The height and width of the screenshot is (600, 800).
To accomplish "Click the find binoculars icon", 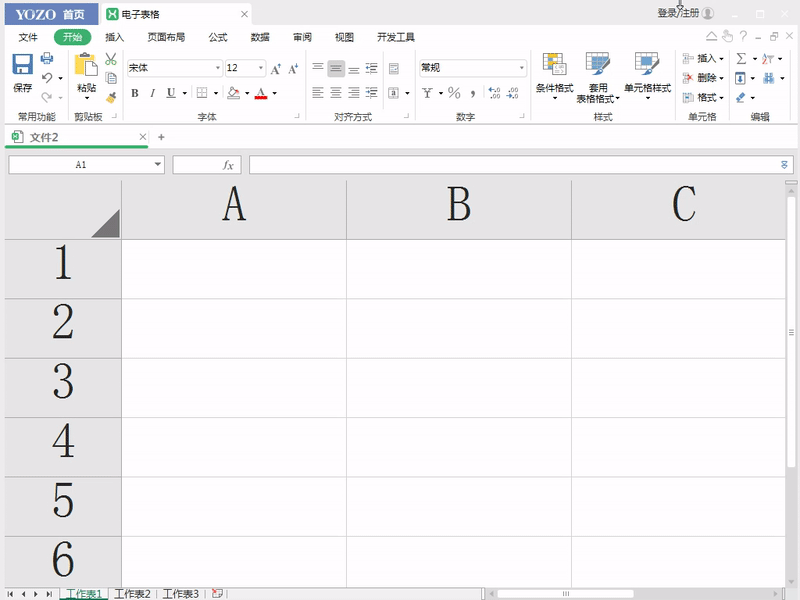I will click(769, 78).
